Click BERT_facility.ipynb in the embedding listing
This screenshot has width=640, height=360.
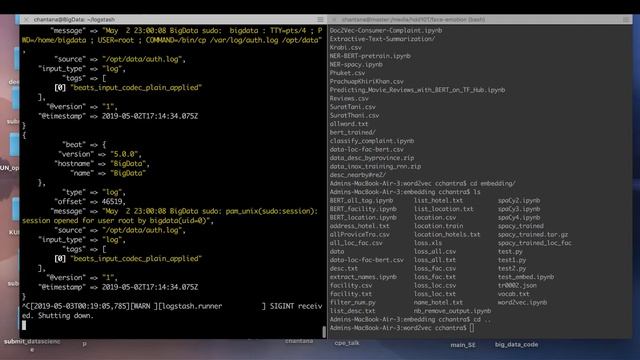tap(363, 209)
